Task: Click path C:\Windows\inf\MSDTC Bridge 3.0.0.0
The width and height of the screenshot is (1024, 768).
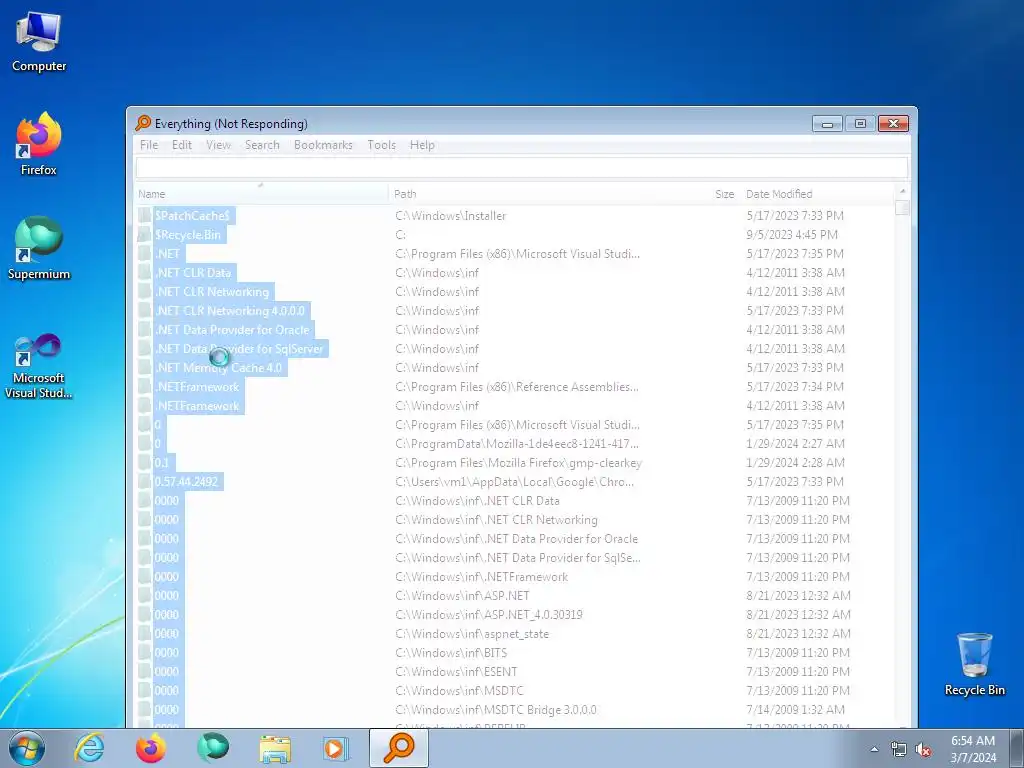Action: [496, 709]
